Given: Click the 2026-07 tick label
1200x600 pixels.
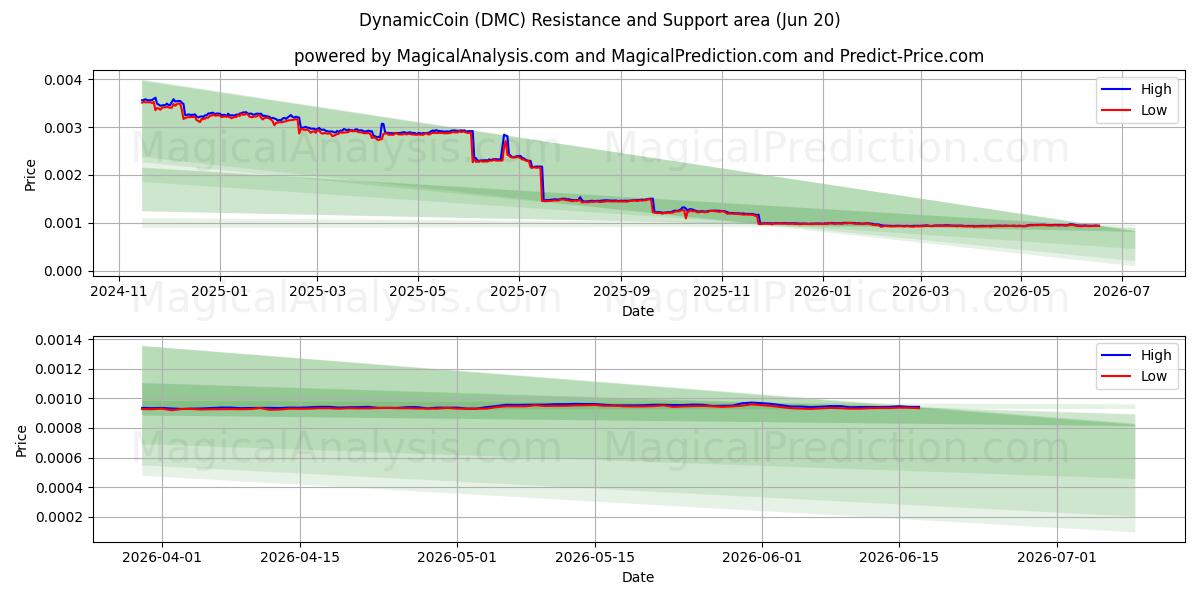Looking at the screenshot, I should [1121, 291].
